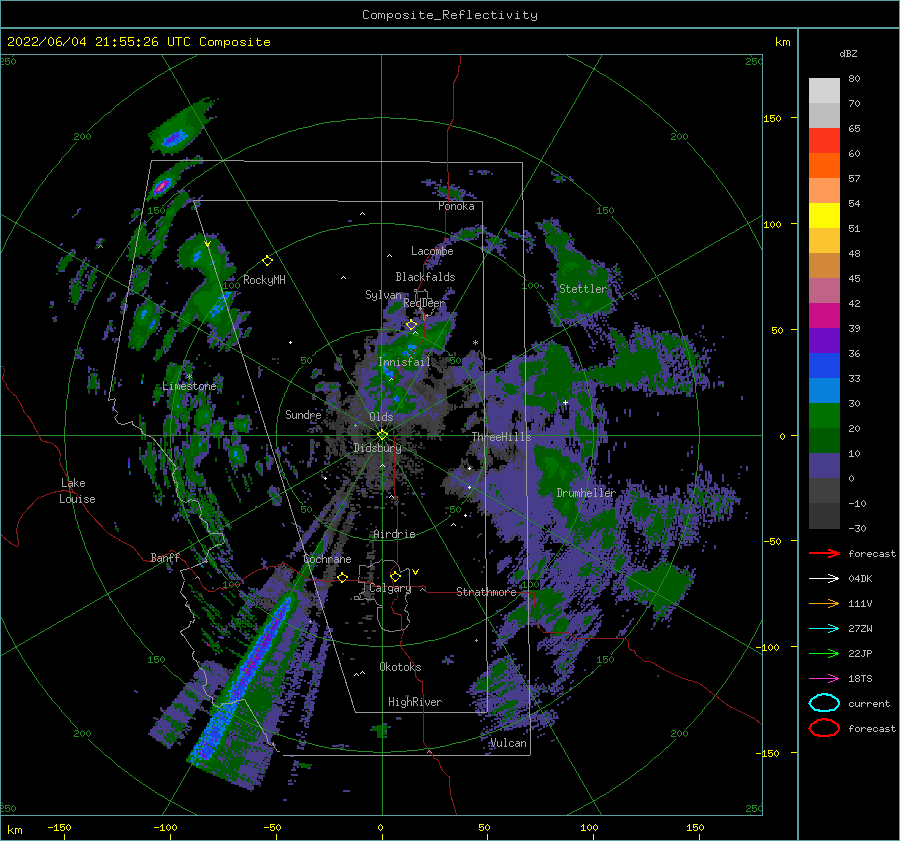Click the Sundre town label
Image resolution: width=900 pixels, height=841 pixels.
tap(303, 414)
